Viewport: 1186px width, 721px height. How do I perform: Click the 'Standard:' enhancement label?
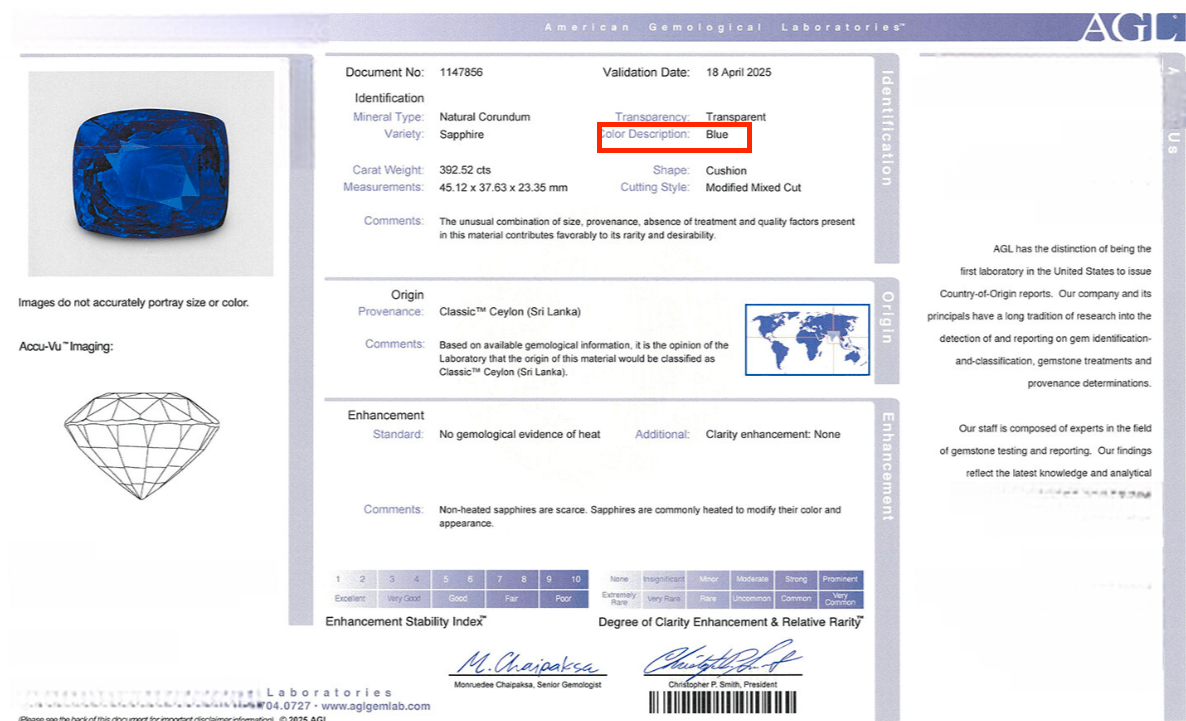398,434
